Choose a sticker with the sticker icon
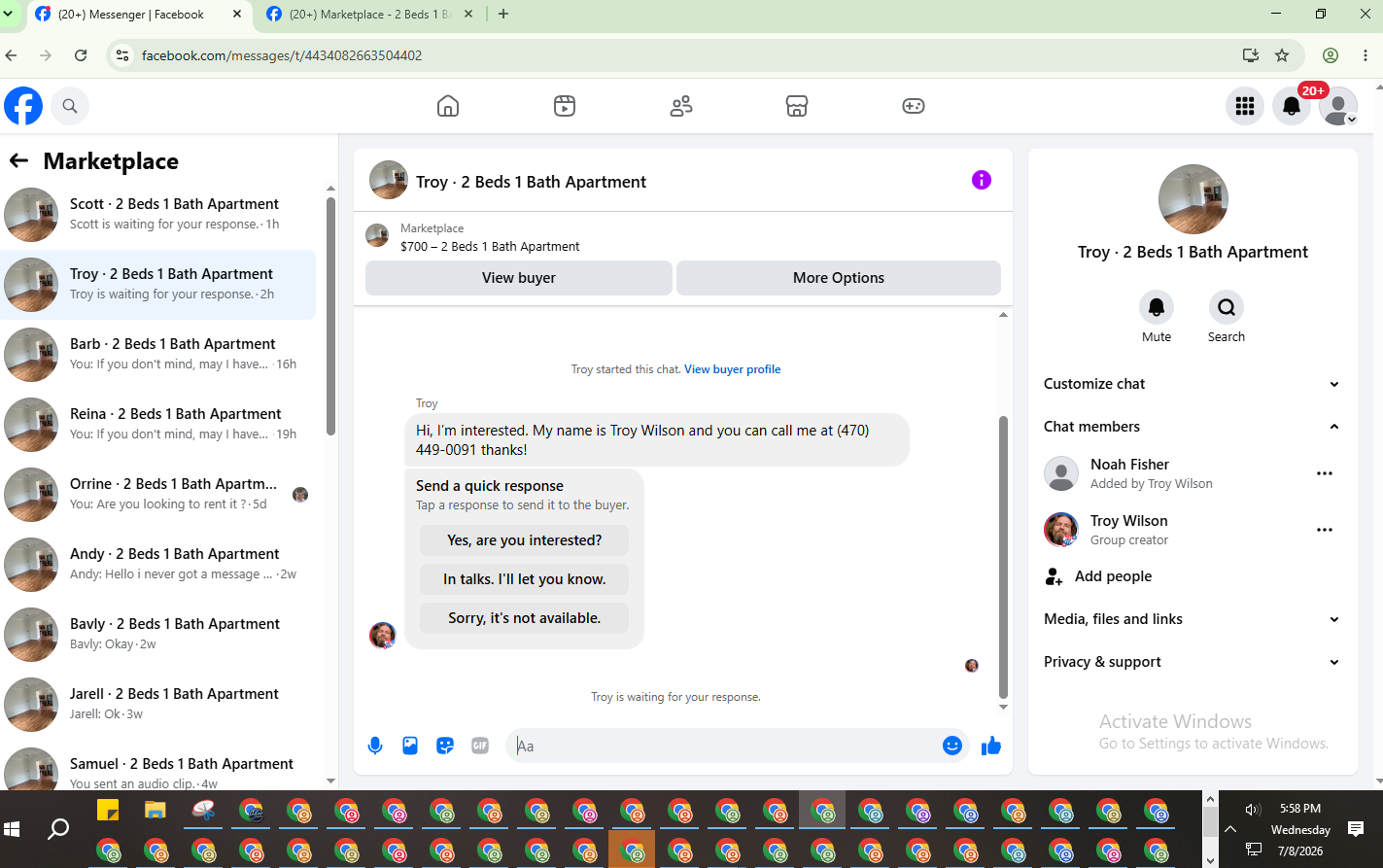The image size is (1383, 868). [445, 746]
